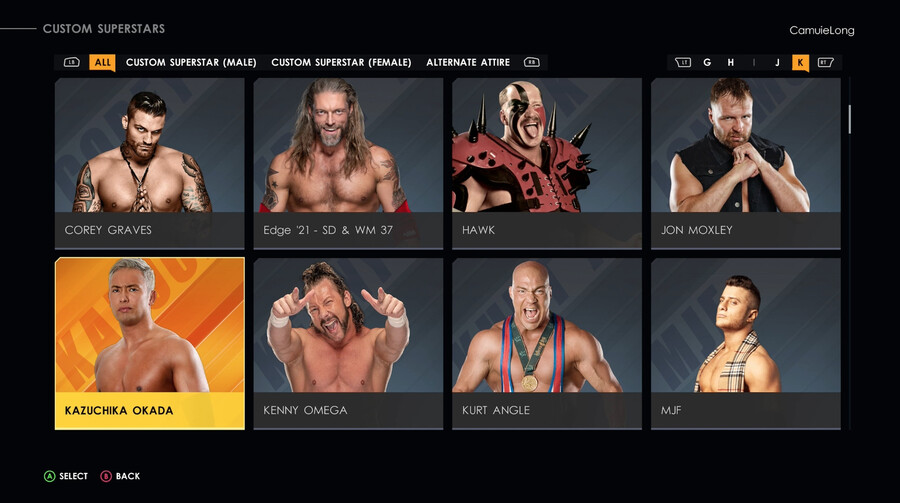Click the LB bumper icon

[72, 62]
